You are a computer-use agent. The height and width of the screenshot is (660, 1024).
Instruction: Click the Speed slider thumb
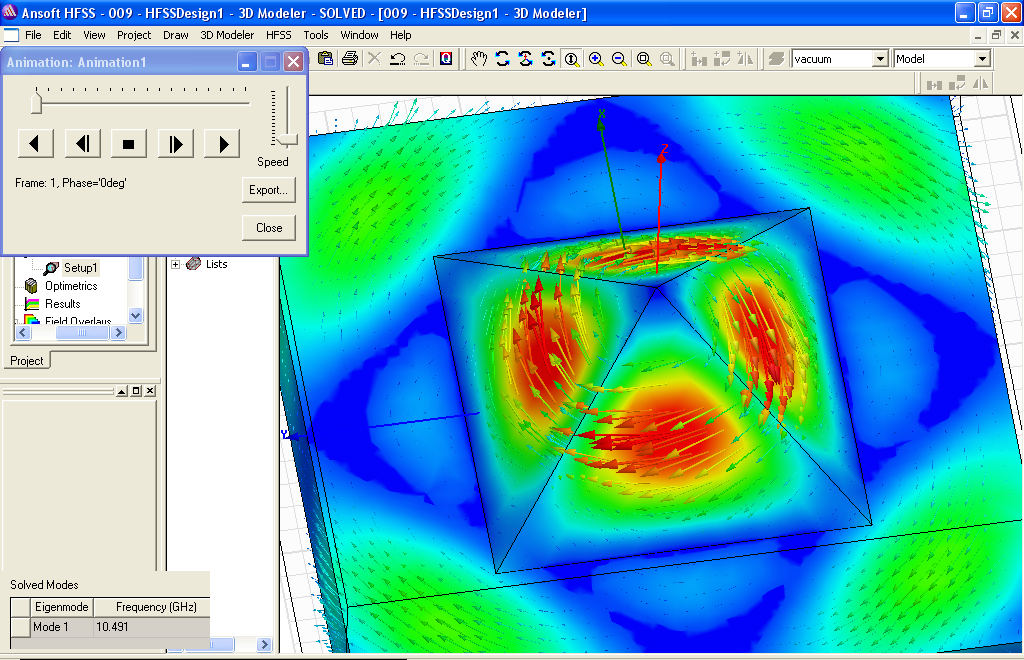[286, 140]
